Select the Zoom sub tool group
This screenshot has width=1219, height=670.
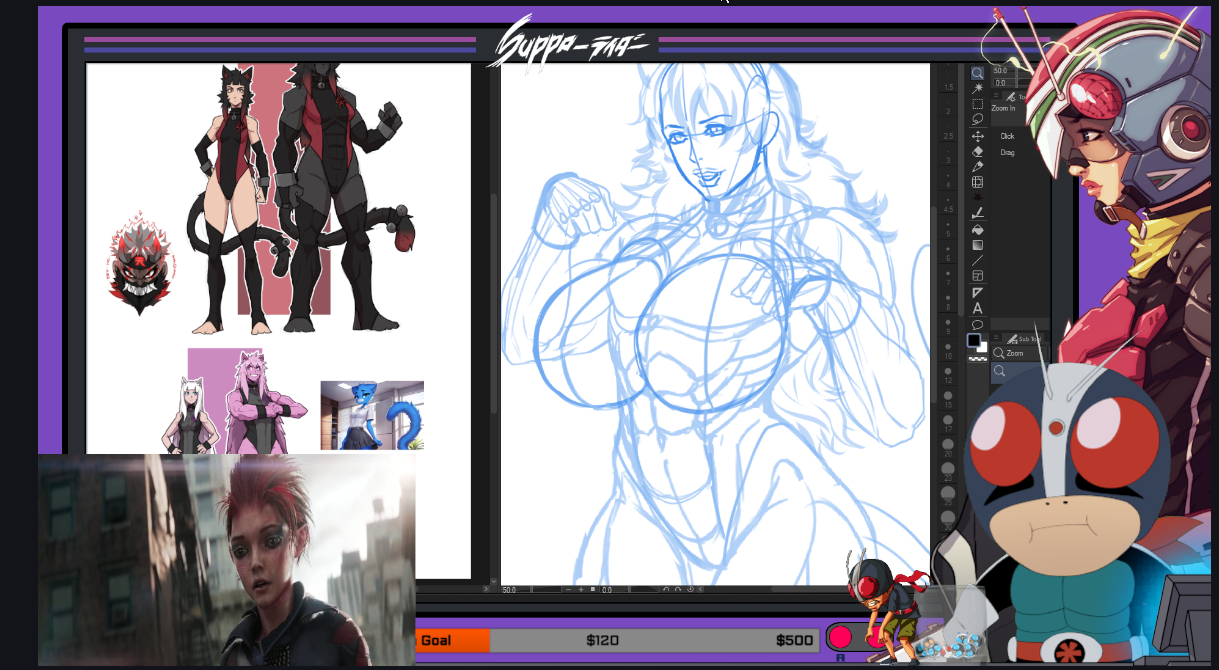click(1014, 353)
